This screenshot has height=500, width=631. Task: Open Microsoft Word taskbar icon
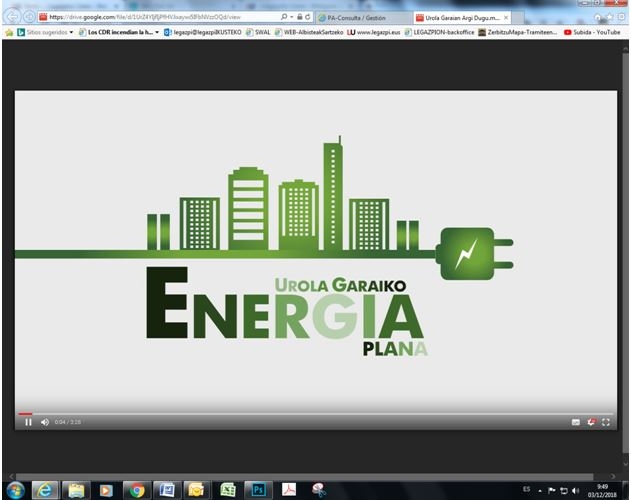click(167, 490)
